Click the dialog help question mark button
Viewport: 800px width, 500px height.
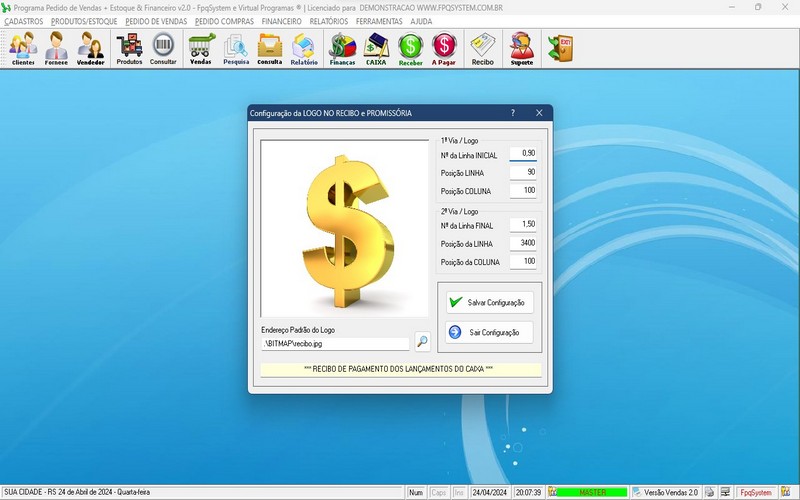pyautogui.click(x=513, y=113)
